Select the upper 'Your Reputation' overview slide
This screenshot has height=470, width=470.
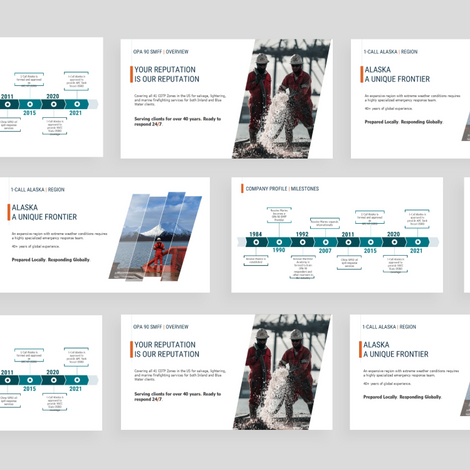tap(226, 99)
